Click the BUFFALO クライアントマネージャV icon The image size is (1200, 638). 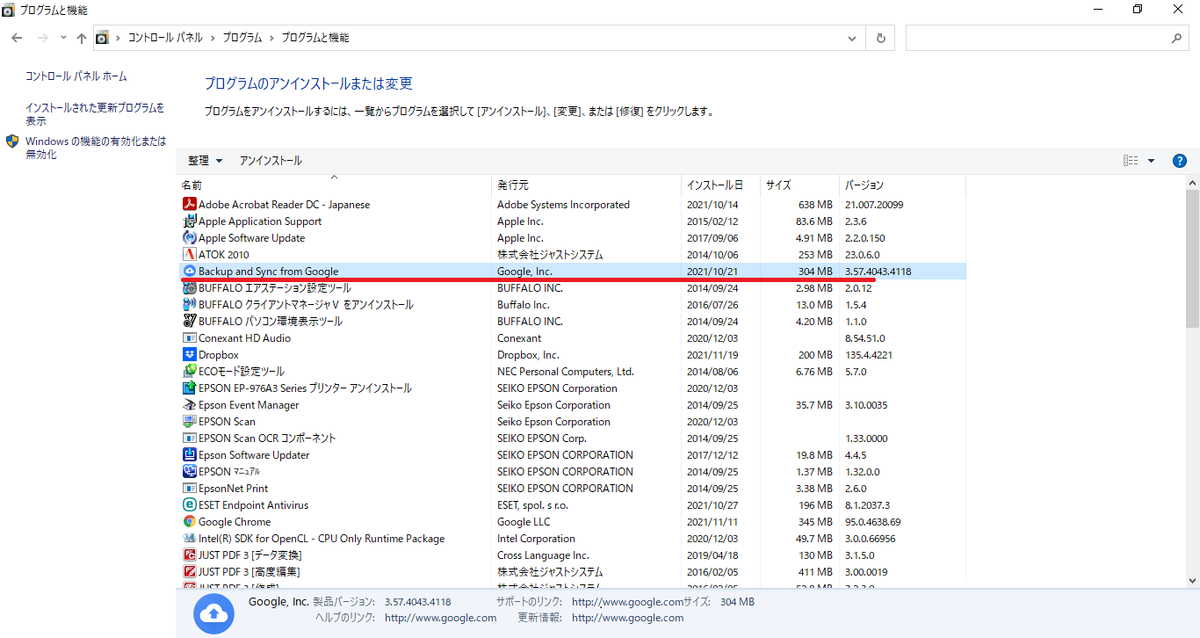pyautogui.click(x=190, y=305)
